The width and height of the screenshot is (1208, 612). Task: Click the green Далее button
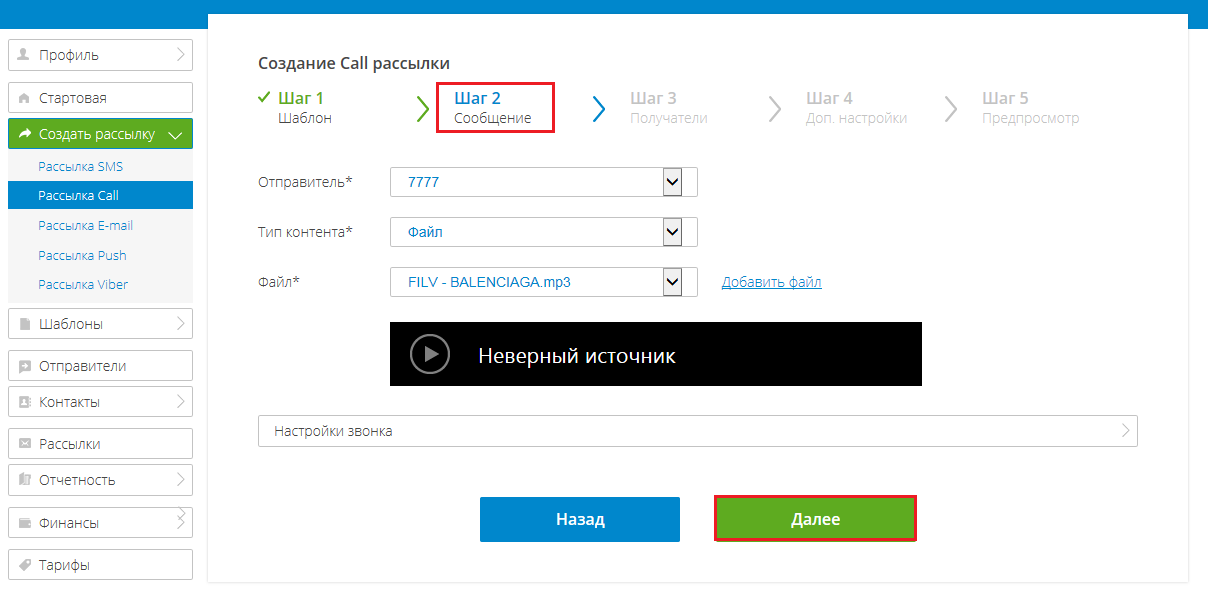point(815,520)
